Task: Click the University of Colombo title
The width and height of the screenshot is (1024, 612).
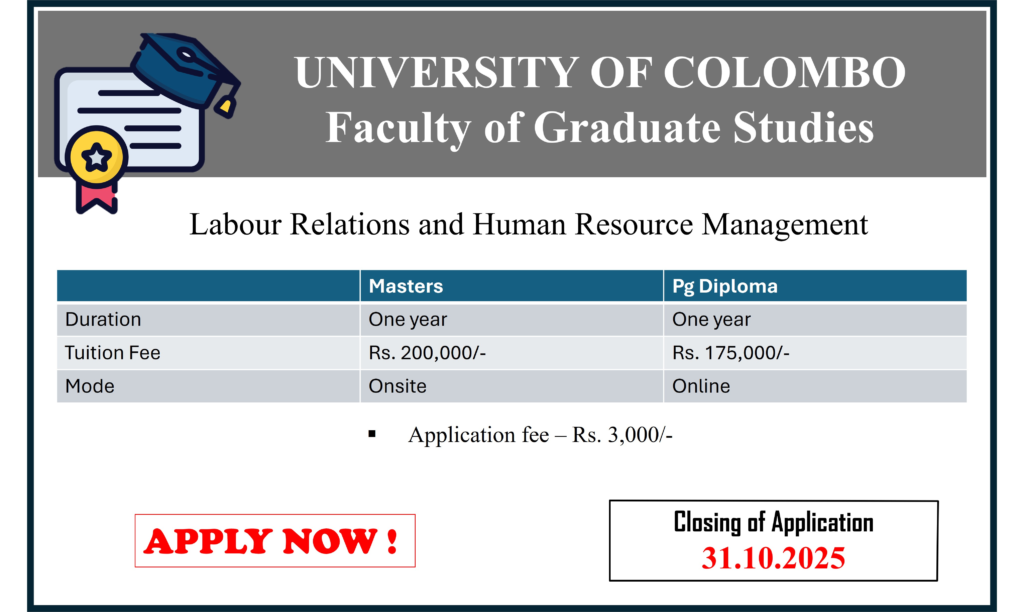Action: [599, 72]
